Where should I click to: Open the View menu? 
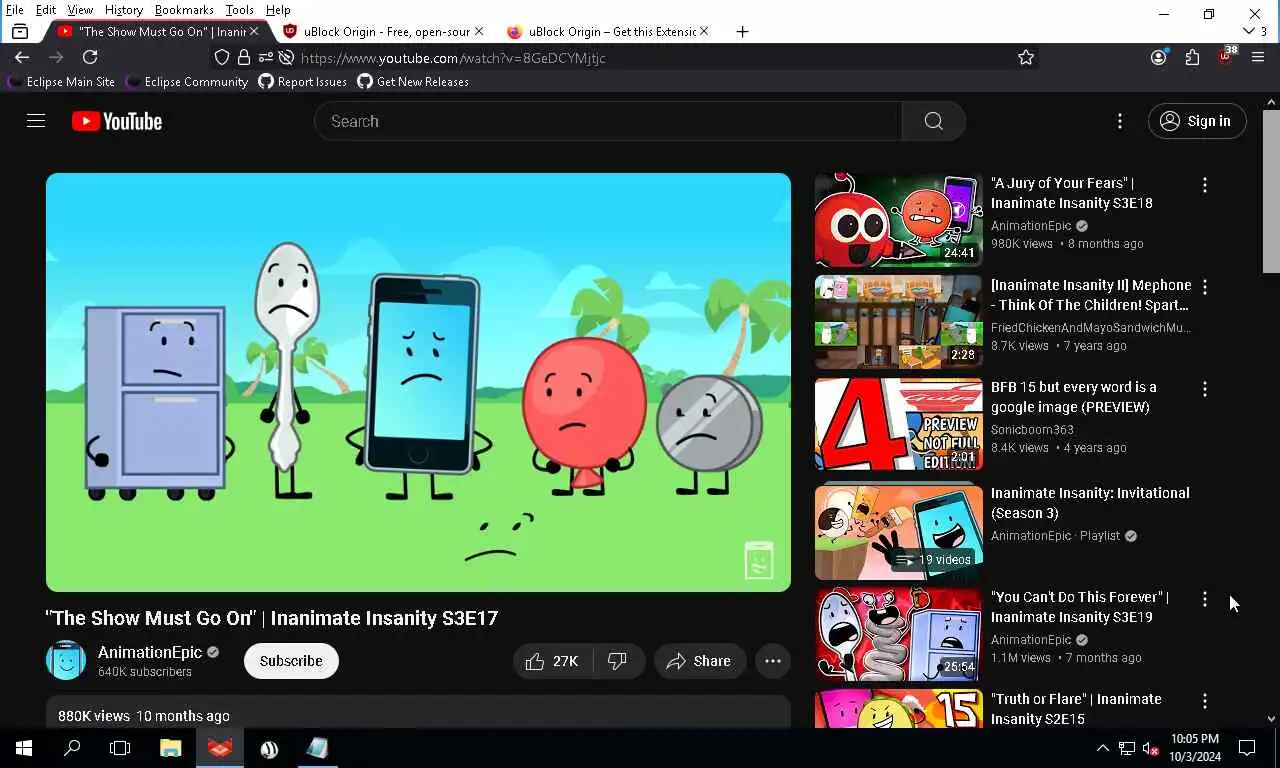click(x=80, y=10)
